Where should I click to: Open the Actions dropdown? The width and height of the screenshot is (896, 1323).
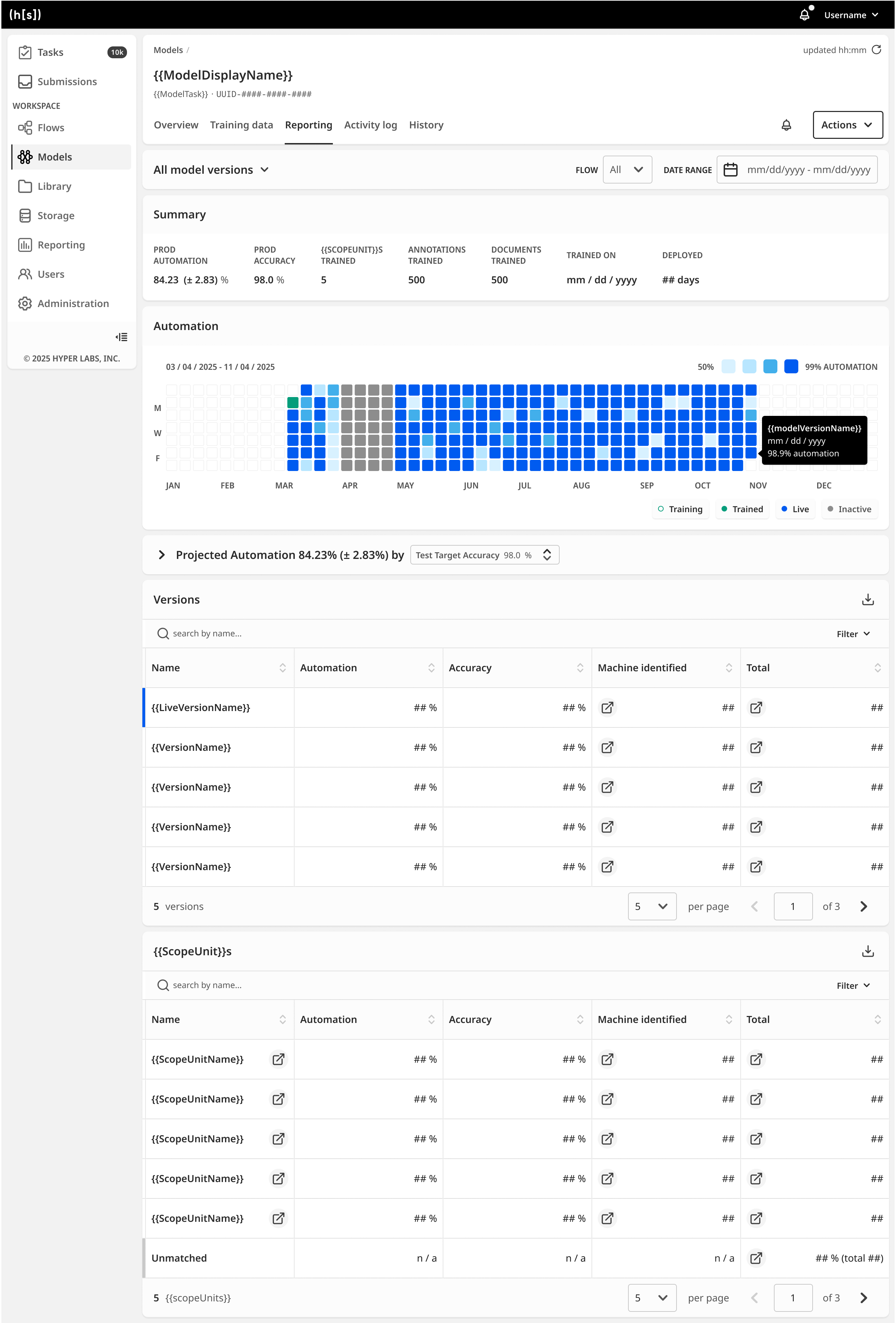pos(847,125)
